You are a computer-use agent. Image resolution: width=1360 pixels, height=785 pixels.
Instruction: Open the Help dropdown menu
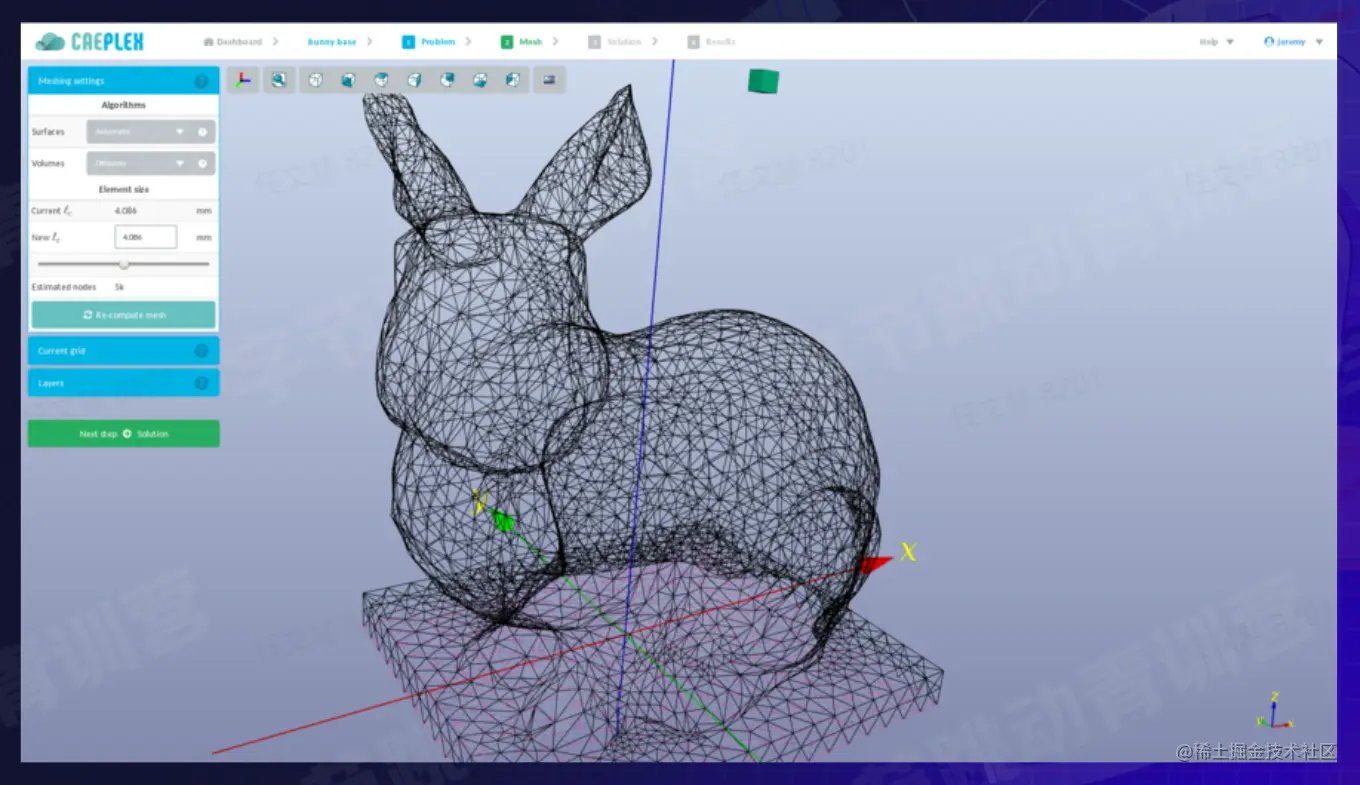pos(1216,42)
